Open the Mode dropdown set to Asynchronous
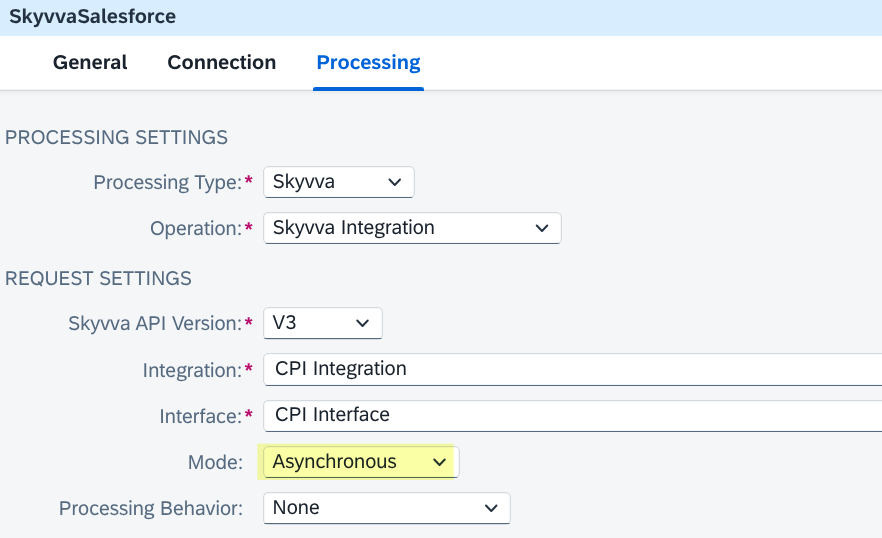The width and height of the screenshot is (882, 538). click(361, 462)
